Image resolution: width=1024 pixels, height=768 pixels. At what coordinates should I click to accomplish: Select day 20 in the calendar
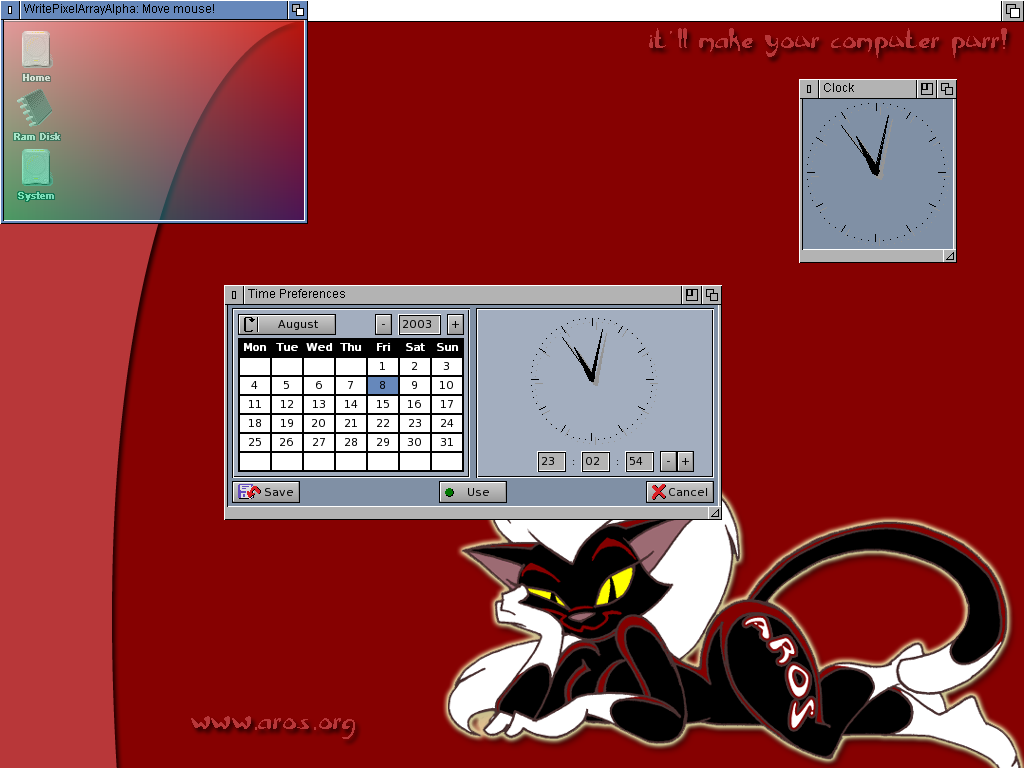click(319, 423)
